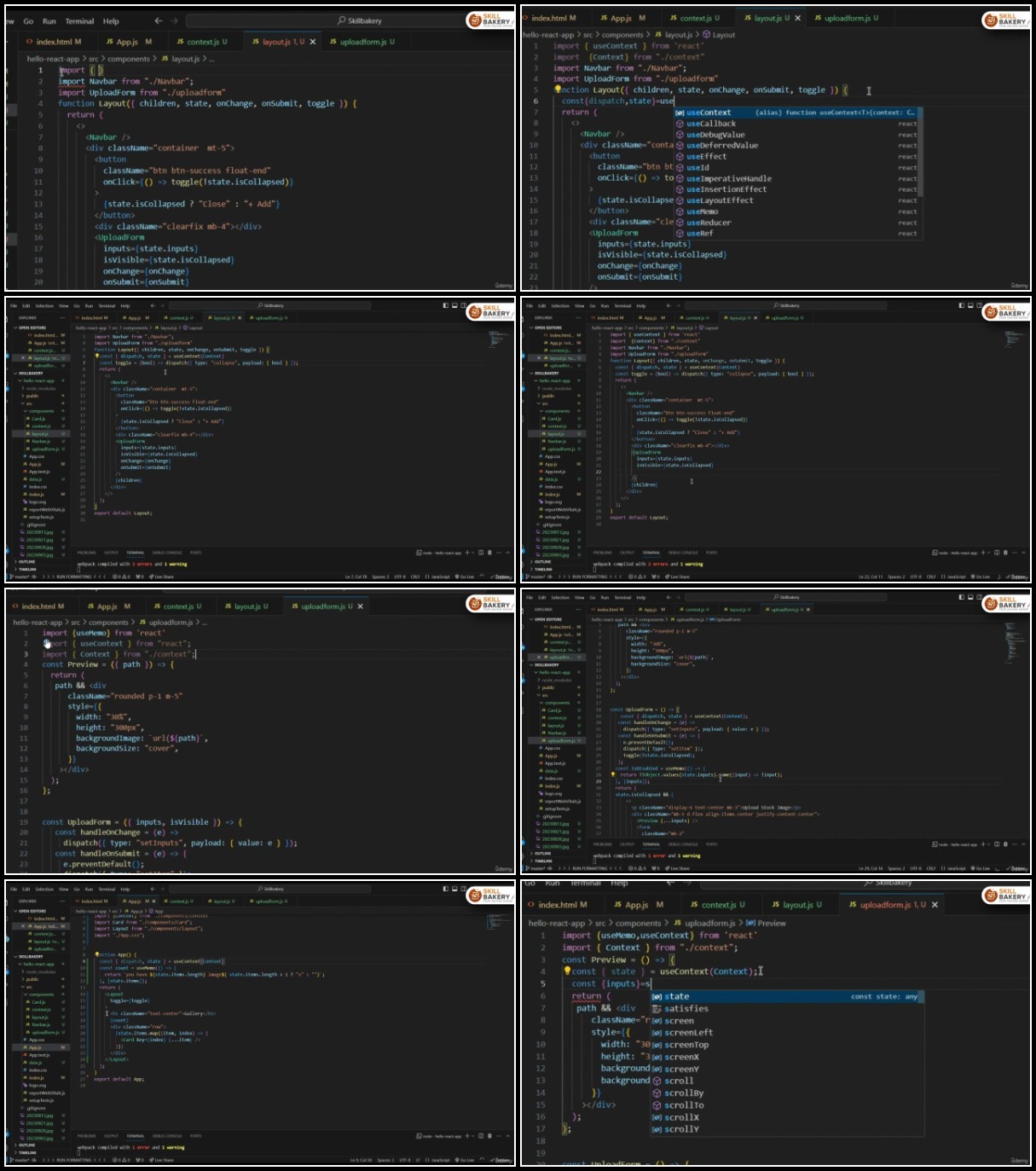Choose the screenY suggestion
The image size is (1036, 1171).
pos(786,1069)
